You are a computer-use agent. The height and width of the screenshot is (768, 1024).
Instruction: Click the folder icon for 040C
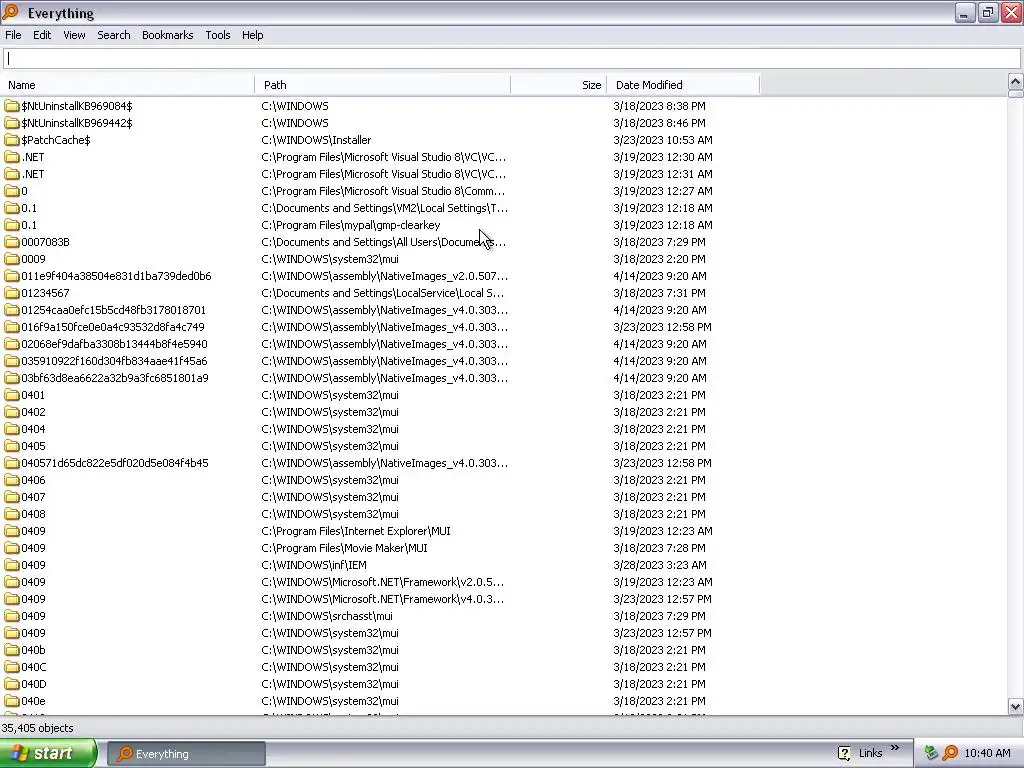[12, 667]
